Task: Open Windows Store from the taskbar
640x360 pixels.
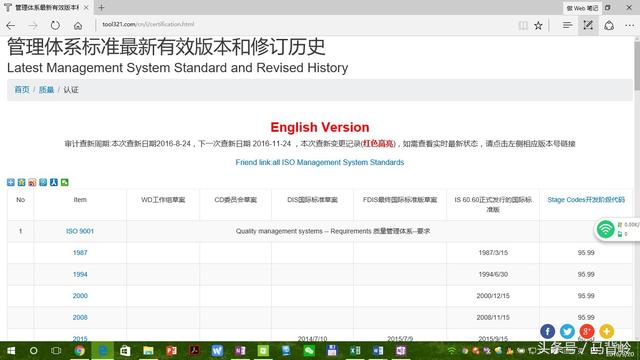Action: pyautogui.click(x=125, y=351)
